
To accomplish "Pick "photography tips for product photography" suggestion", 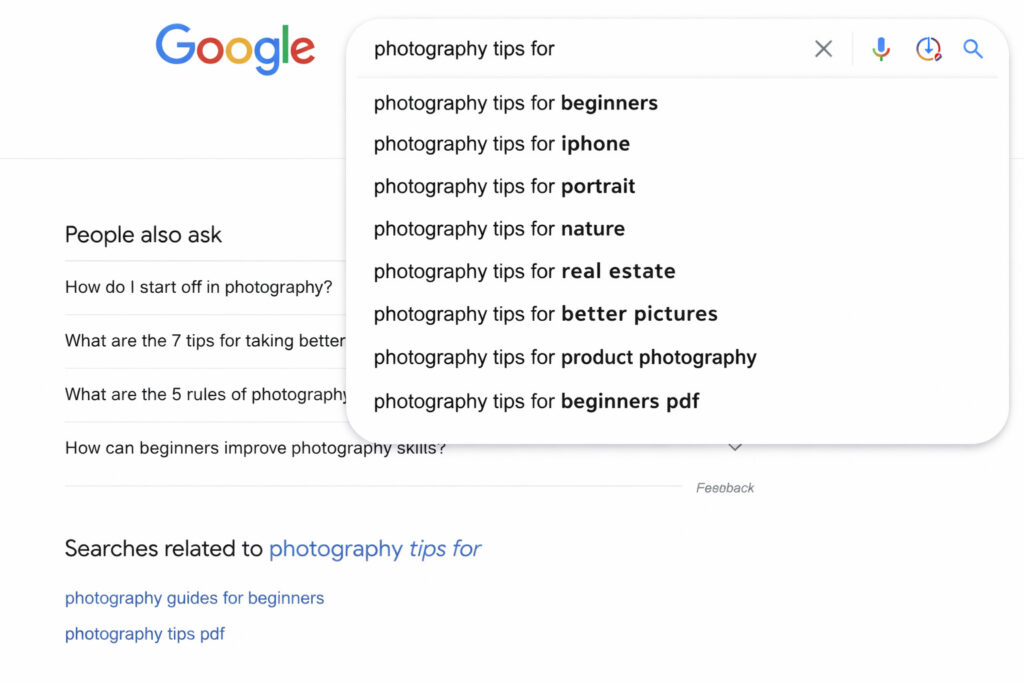I will click(565, 357).
